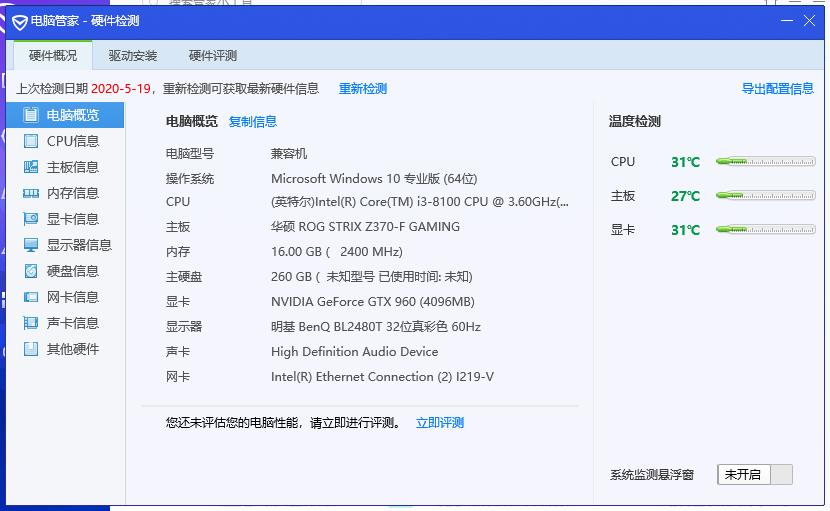
Task: Close the 硬件检测 window
Action: click(x=809, y=21)
